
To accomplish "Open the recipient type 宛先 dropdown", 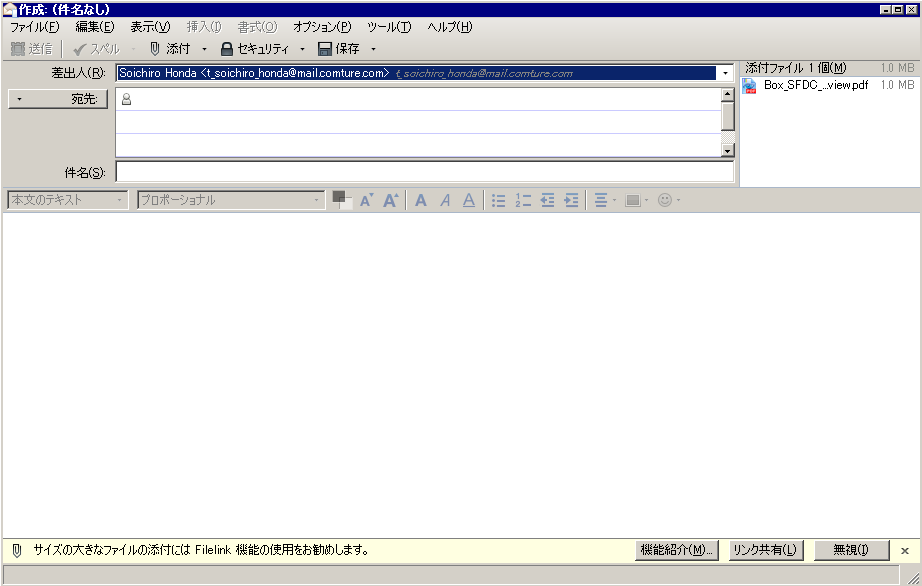I will tap(58, 99).
